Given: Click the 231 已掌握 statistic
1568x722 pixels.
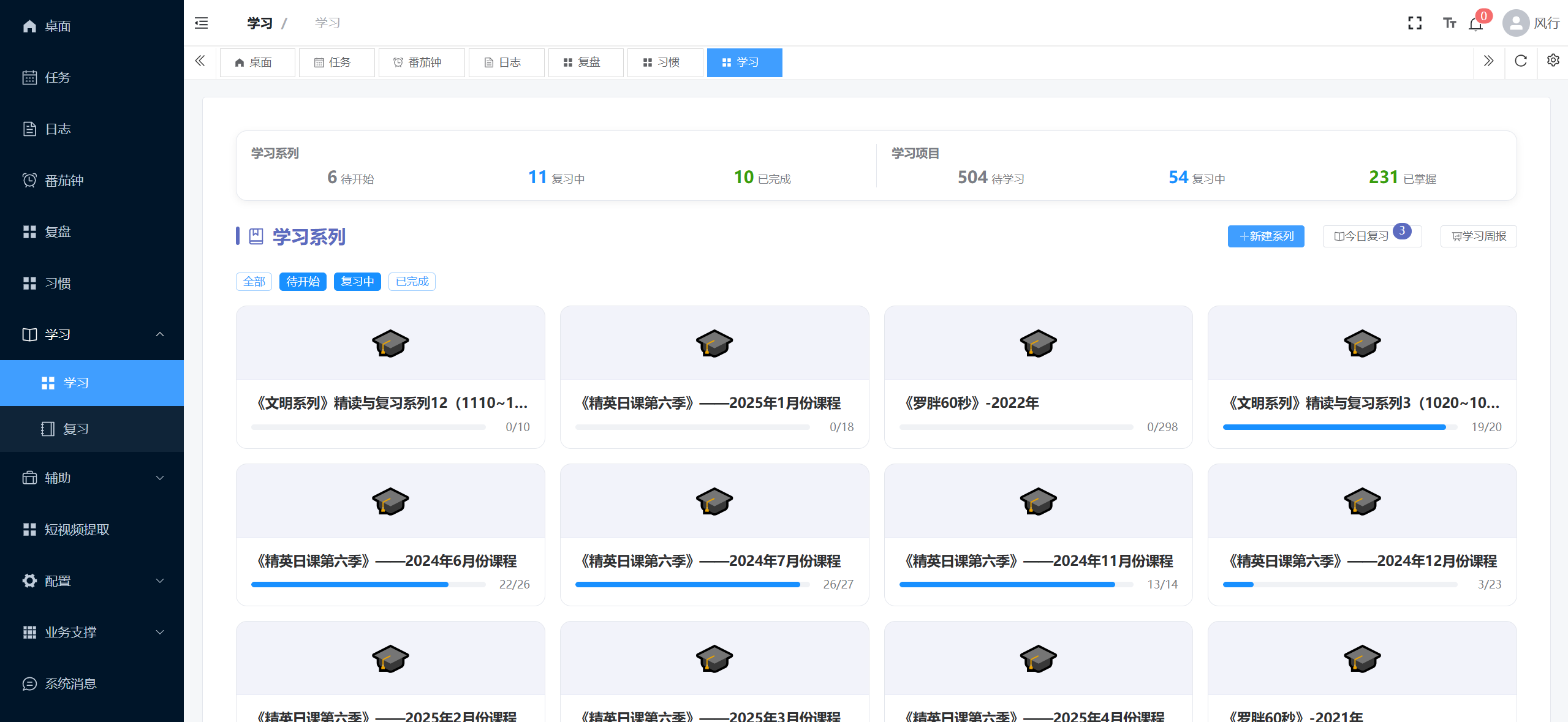Looking at the screenshot, I should click(1403, 178).
